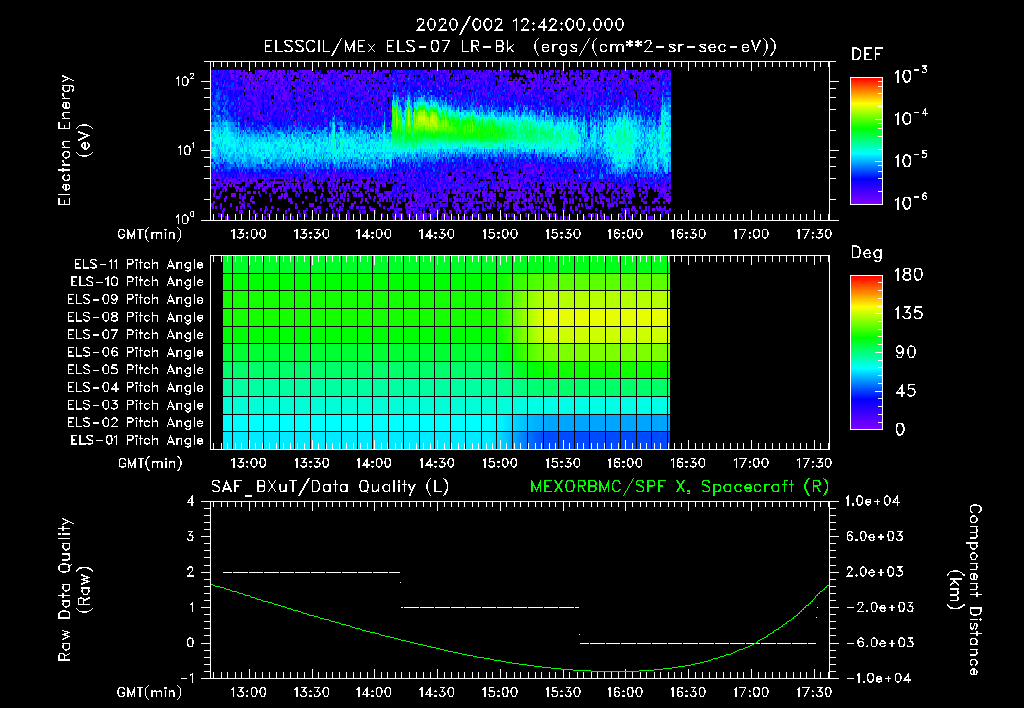The width and height of the screenshot is (1024, 708).
Task: Select the ELS-10 Pitch Angle row label
Action: (137, 282)
